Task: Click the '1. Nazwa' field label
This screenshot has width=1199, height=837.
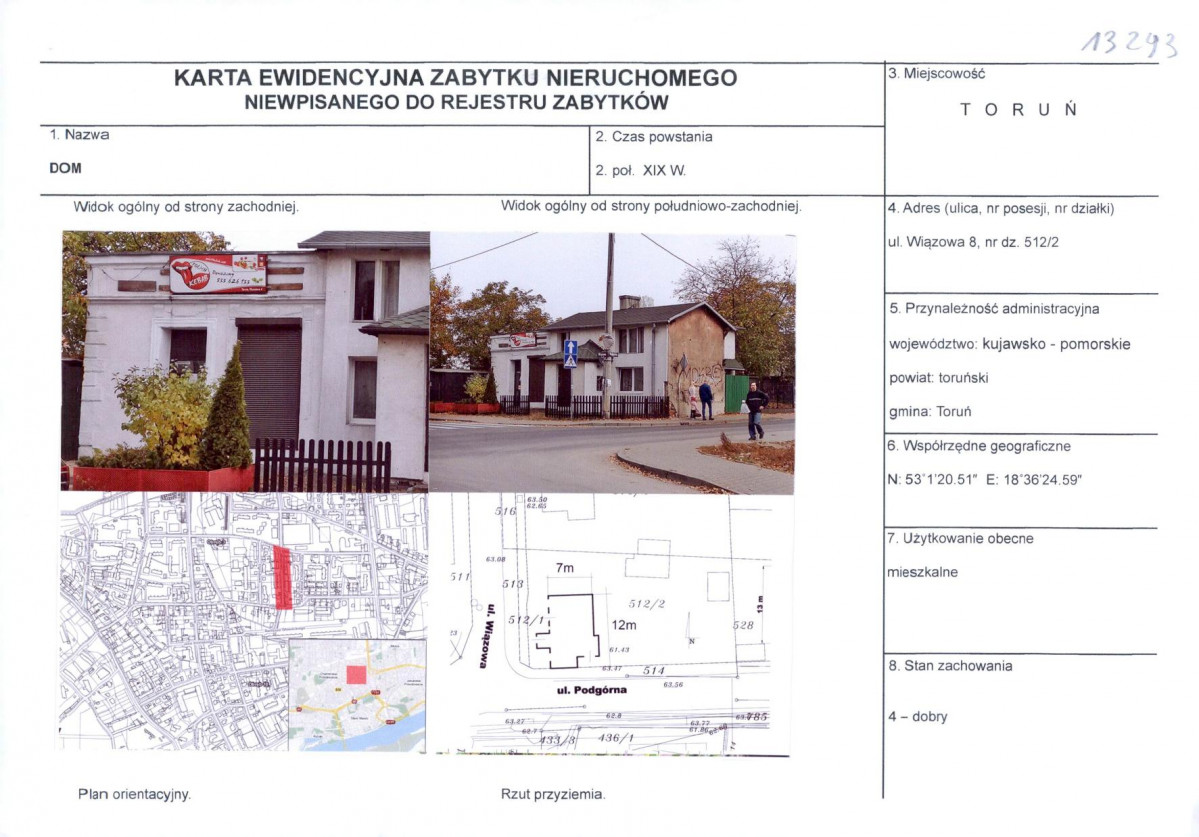Action: [80, 135]
